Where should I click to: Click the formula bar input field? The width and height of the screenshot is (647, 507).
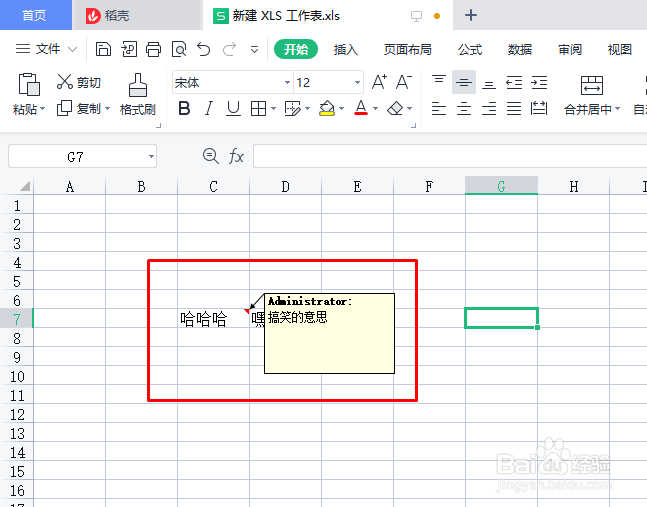point(450,156)
